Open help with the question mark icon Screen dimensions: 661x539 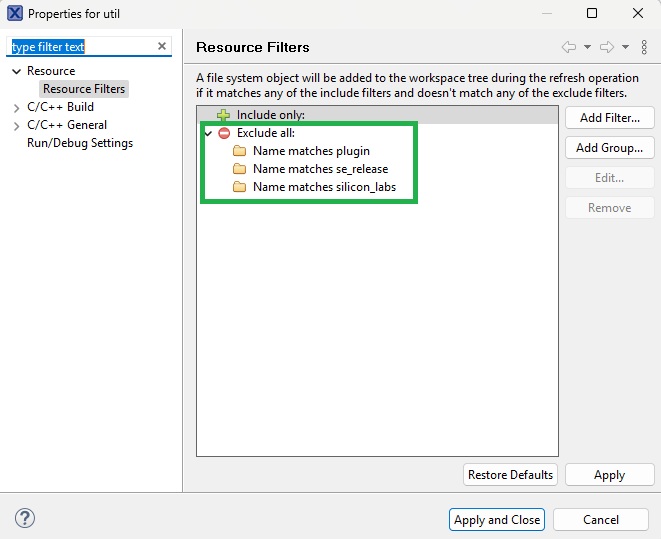25,518
